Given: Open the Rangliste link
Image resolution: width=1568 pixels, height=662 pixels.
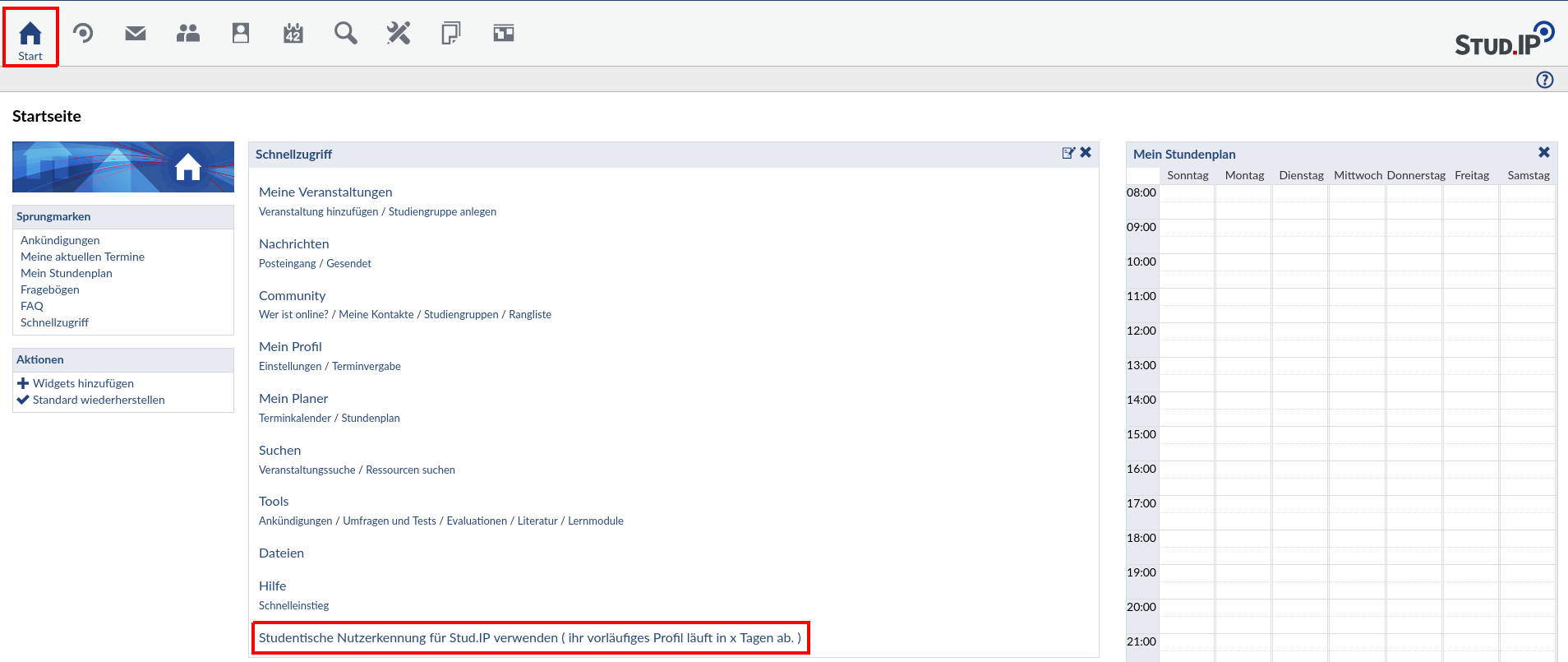Looking at the screenshot, I should [x=530, y=315].
